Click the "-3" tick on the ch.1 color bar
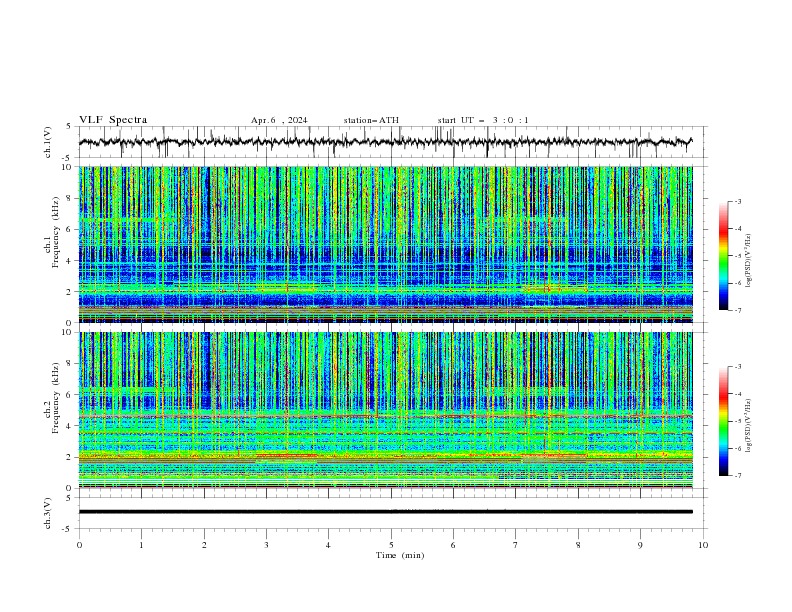 738,201
